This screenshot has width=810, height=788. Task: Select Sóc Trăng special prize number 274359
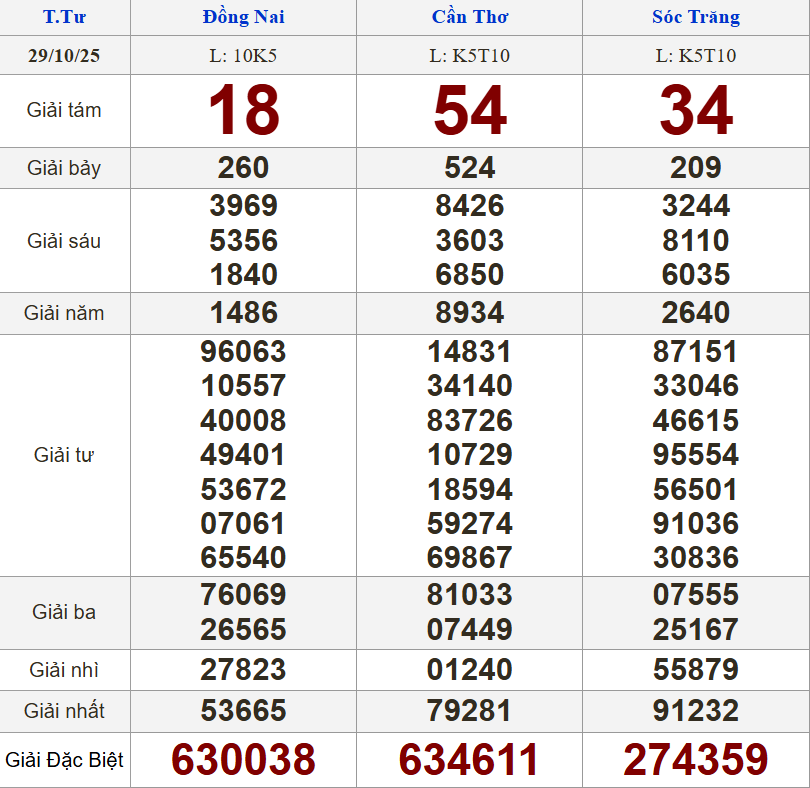(696, 760)
